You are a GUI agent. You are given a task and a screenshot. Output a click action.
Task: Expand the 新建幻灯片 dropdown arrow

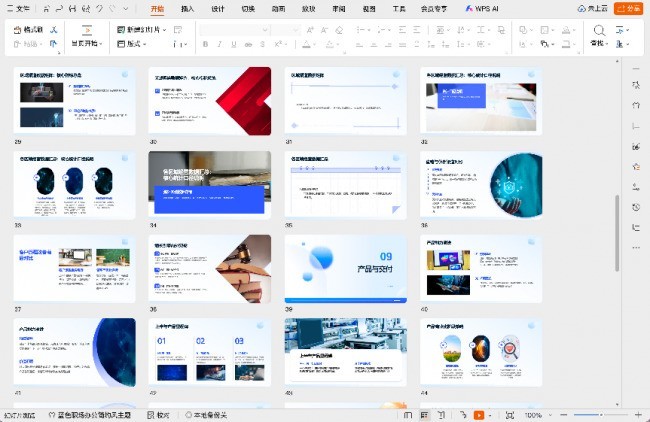point(165,30)
